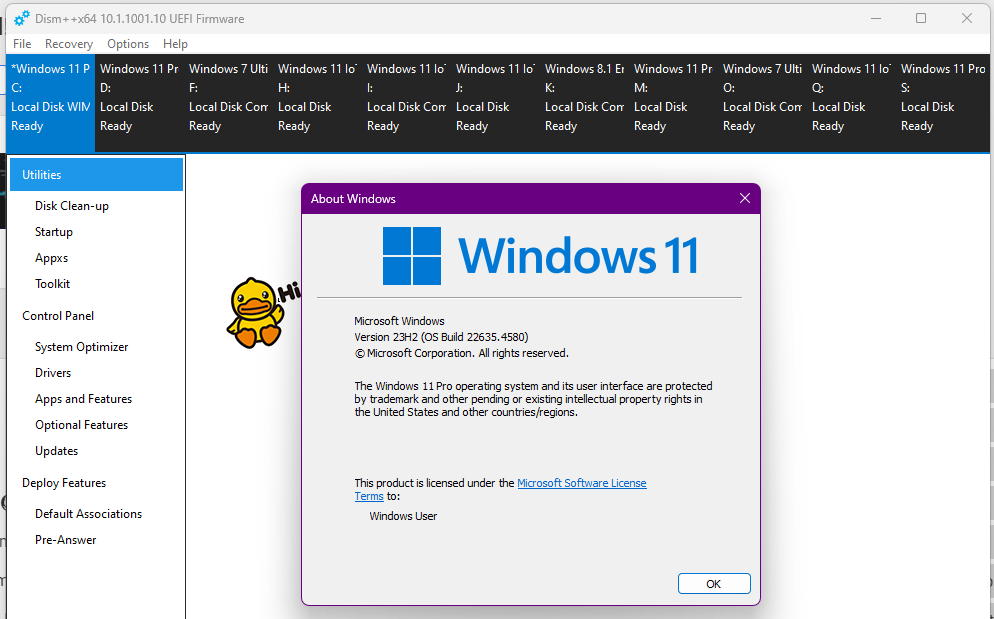The height and width of the screenshot is (619, 994).
Task: Close the Dism++ window
Action: point(967,18)
